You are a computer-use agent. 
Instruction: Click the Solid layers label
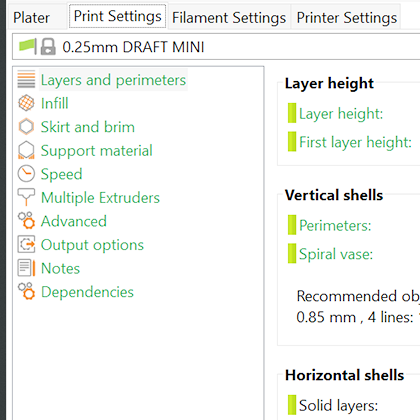tap(338, 405)
